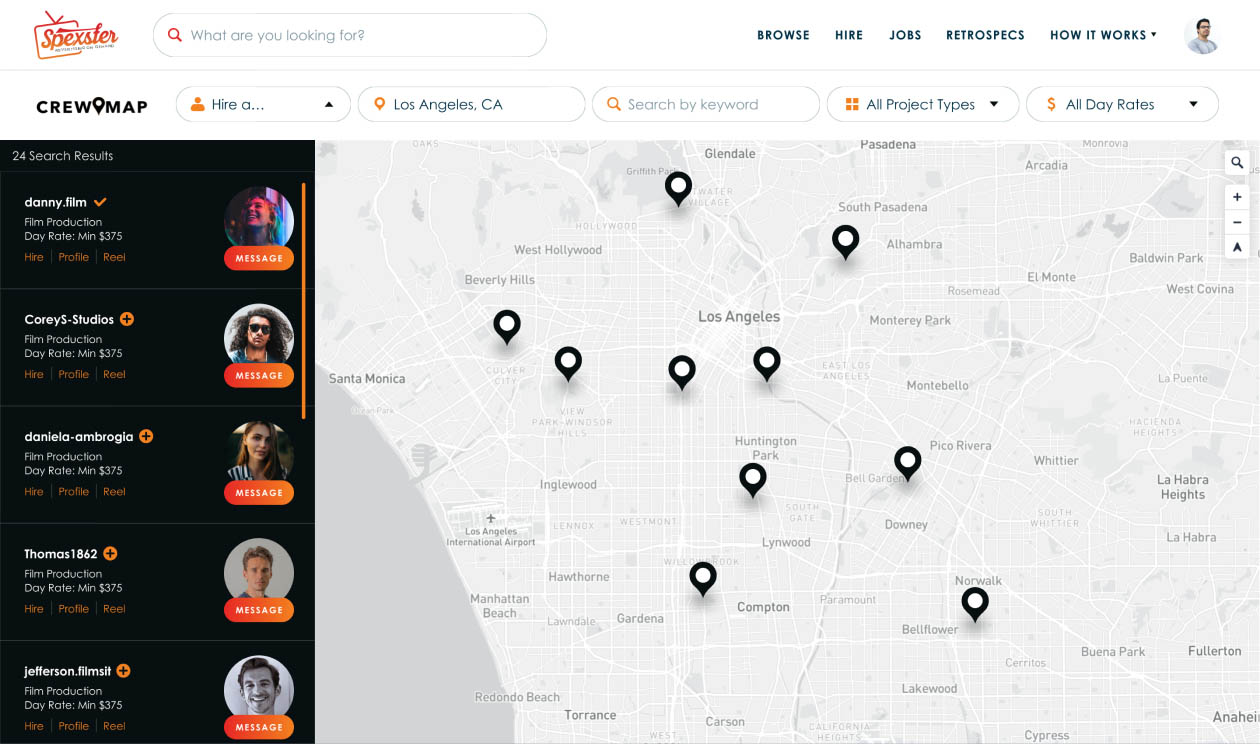Viewport: 1260px width, 744px height.
Task: Select the map pin south of Los Angeles label
Action: click(682, 373)
